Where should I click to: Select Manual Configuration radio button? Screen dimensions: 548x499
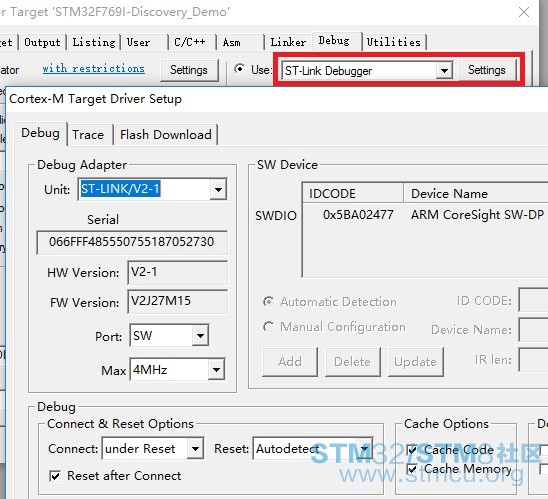[x=268, y=327]
